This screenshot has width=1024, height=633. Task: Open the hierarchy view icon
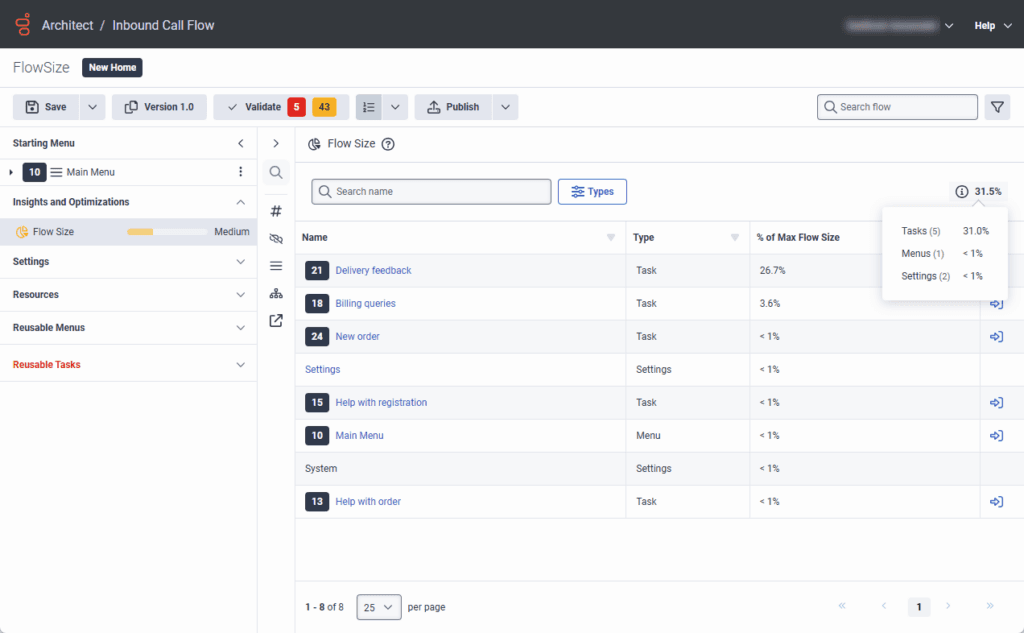point(276,293)
